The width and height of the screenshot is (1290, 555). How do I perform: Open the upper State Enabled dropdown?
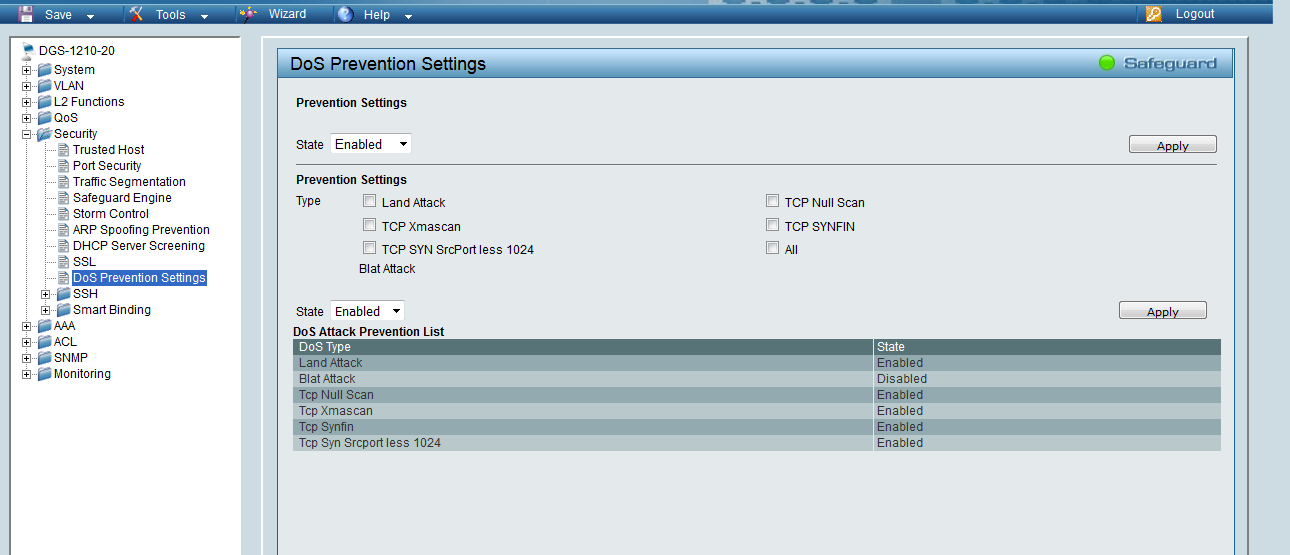(x=371, y=144)
